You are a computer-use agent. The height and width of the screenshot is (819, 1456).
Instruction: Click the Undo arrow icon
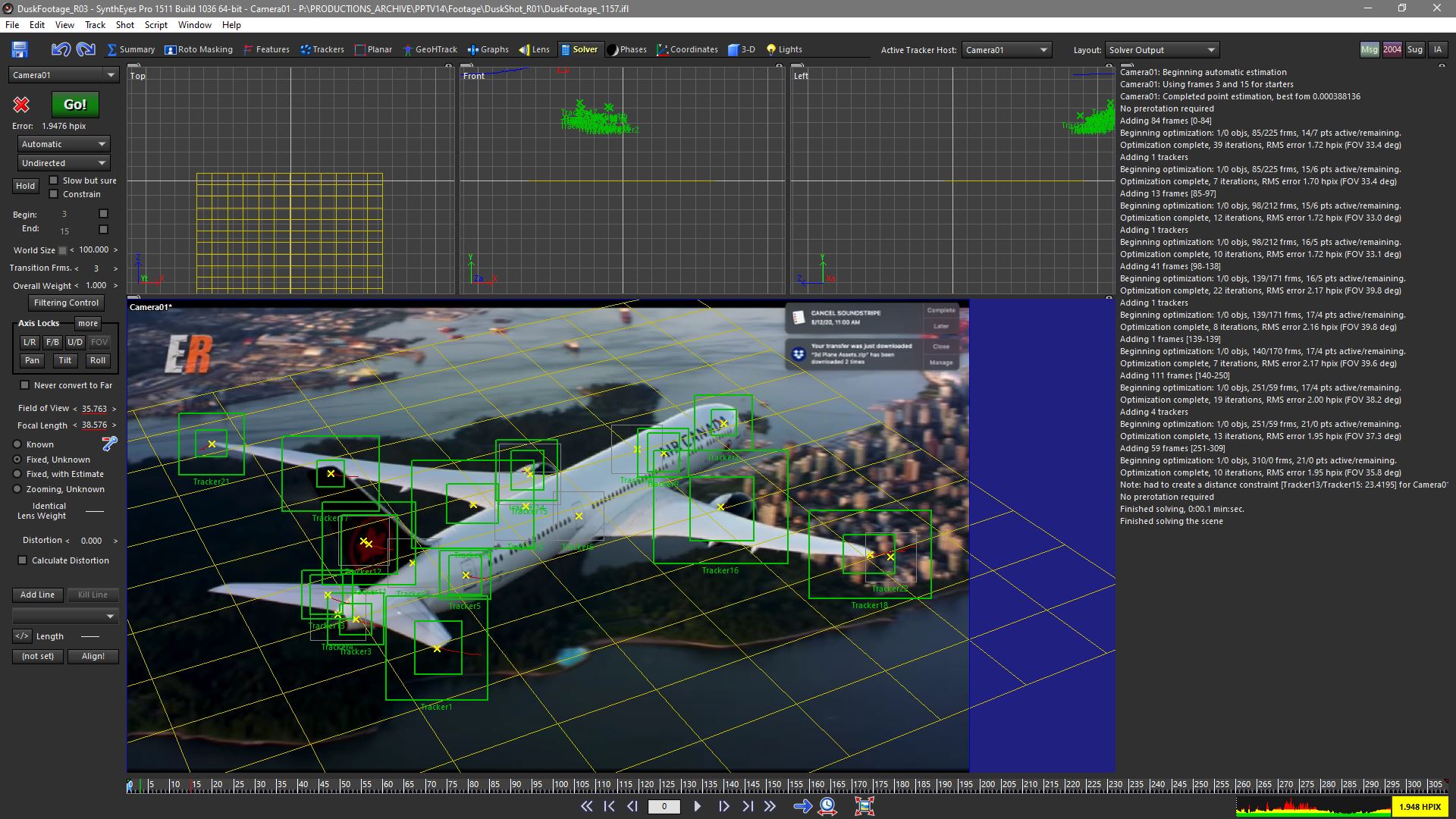[61, 49]
